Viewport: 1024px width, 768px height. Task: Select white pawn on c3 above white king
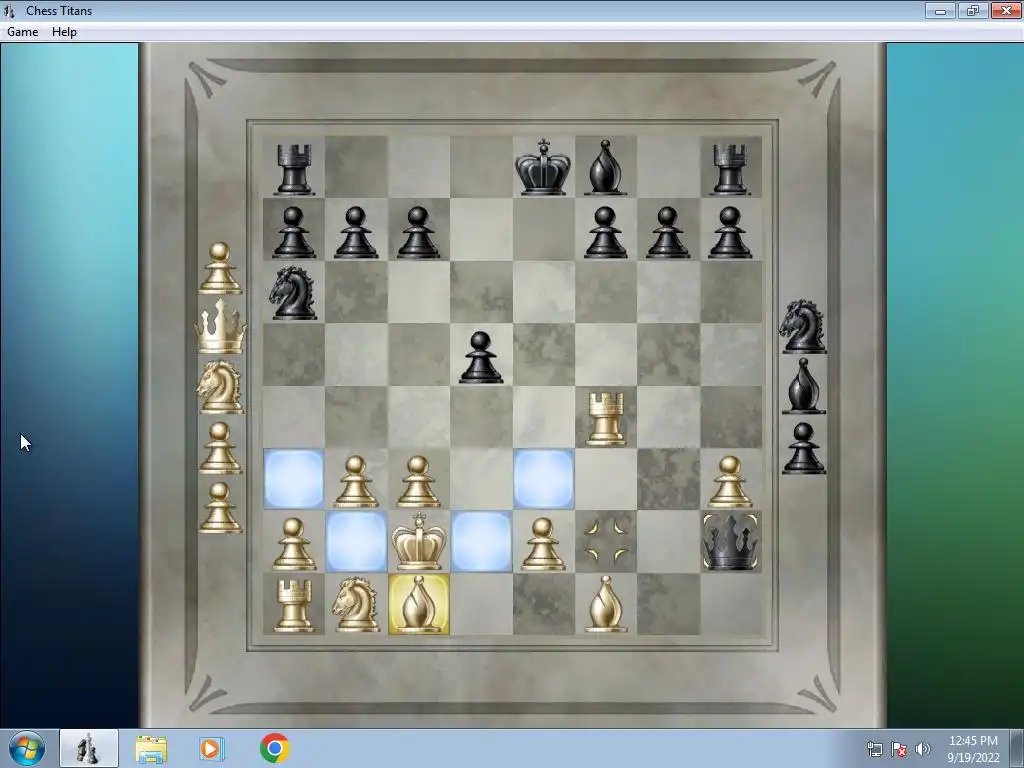coord(419,482)
